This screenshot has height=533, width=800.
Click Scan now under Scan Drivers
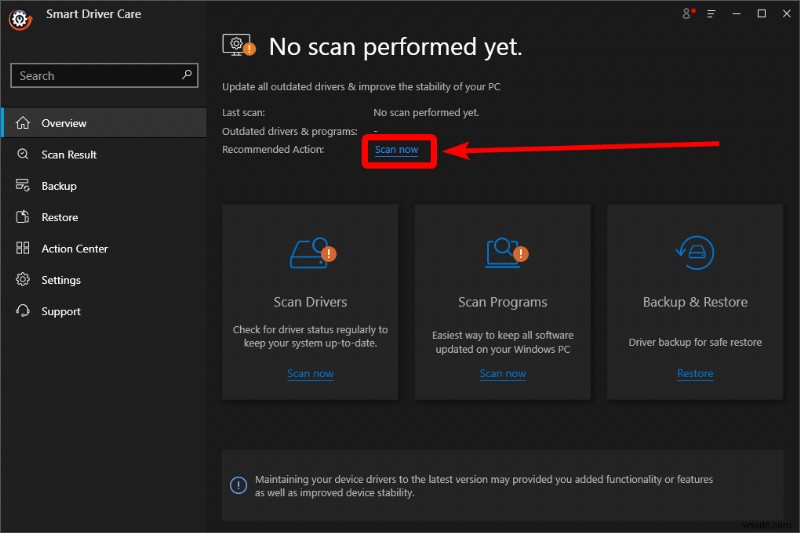(x=310, y=373)
